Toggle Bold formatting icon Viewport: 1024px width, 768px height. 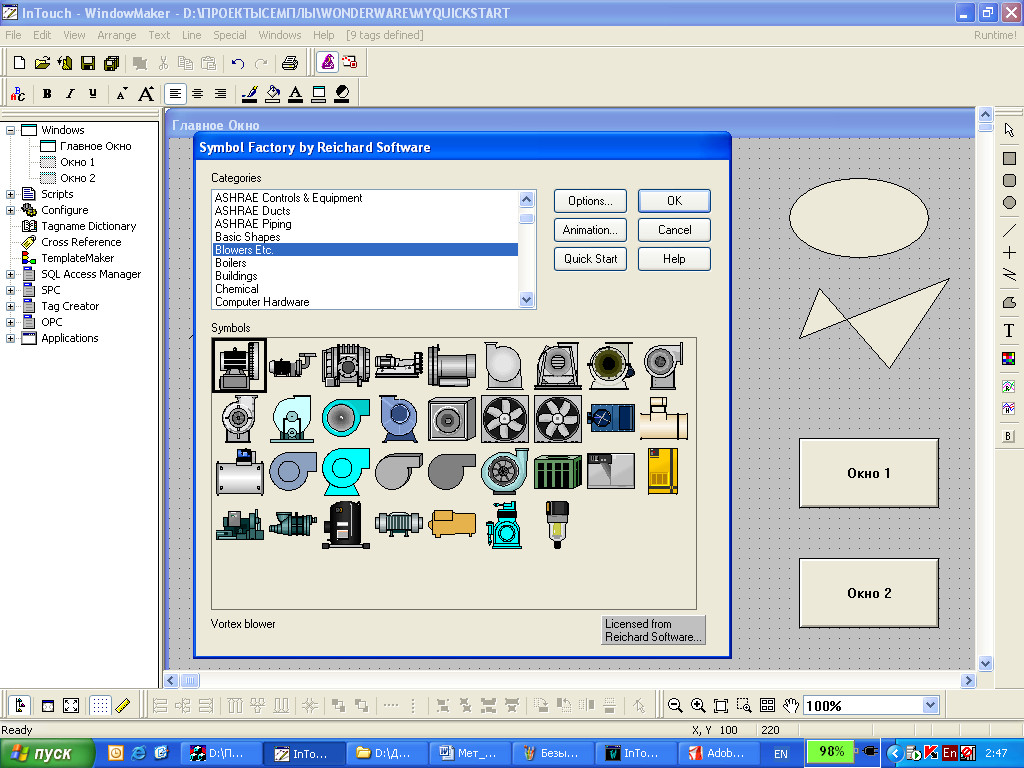click(47, 93)
